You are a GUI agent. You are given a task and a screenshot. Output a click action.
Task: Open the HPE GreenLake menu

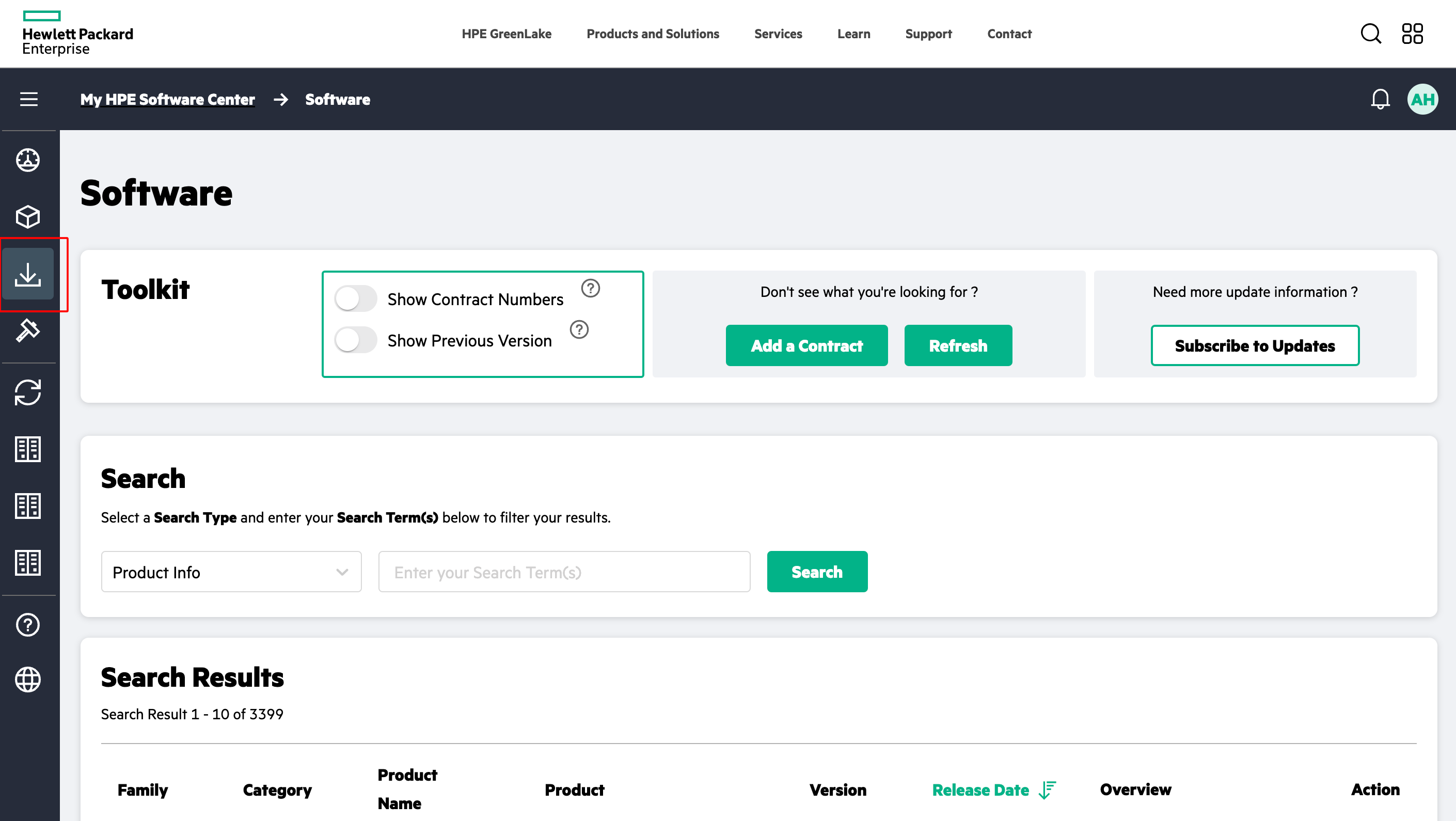coord(507,34)
